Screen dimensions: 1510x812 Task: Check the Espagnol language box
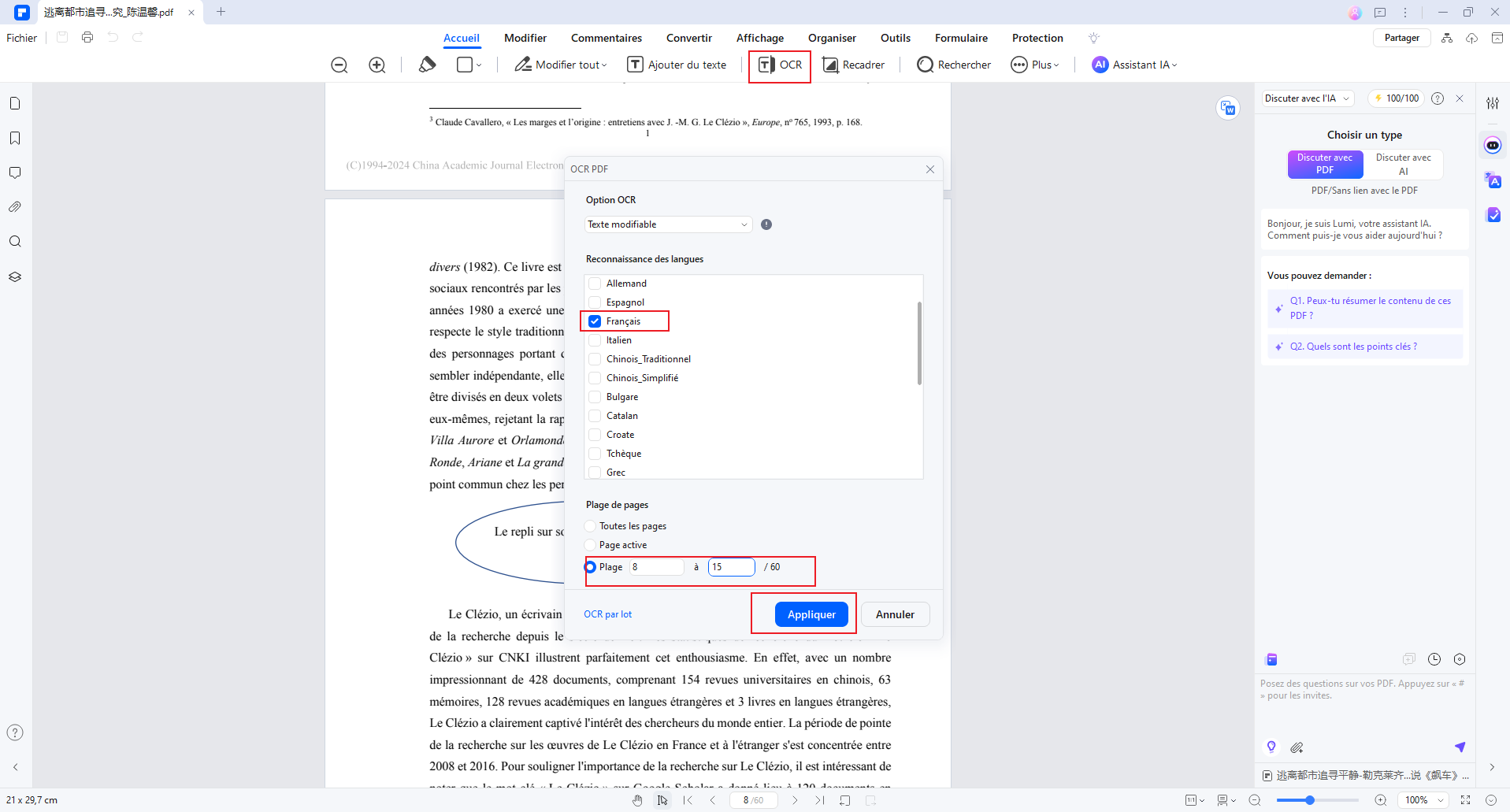pos(595,302)
